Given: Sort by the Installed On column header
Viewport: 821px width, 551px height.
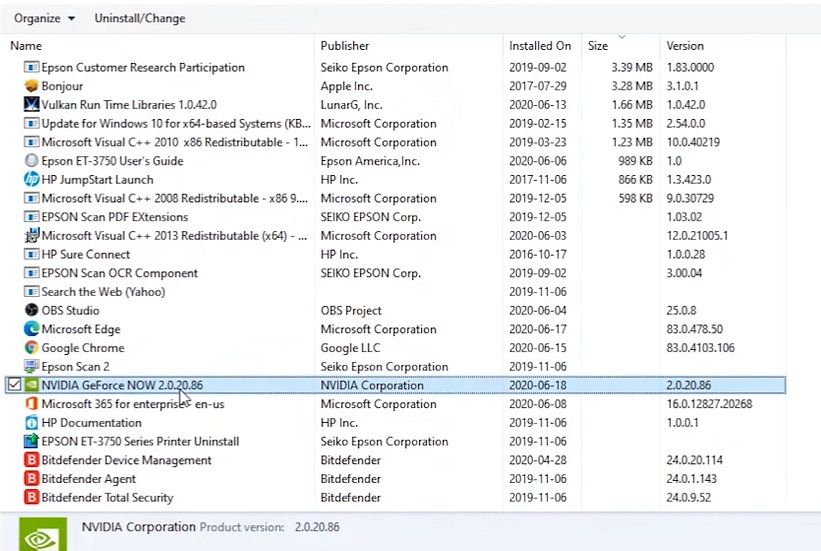Looking at the screenshot, I should pyautogui.click(x=540, y=46).
